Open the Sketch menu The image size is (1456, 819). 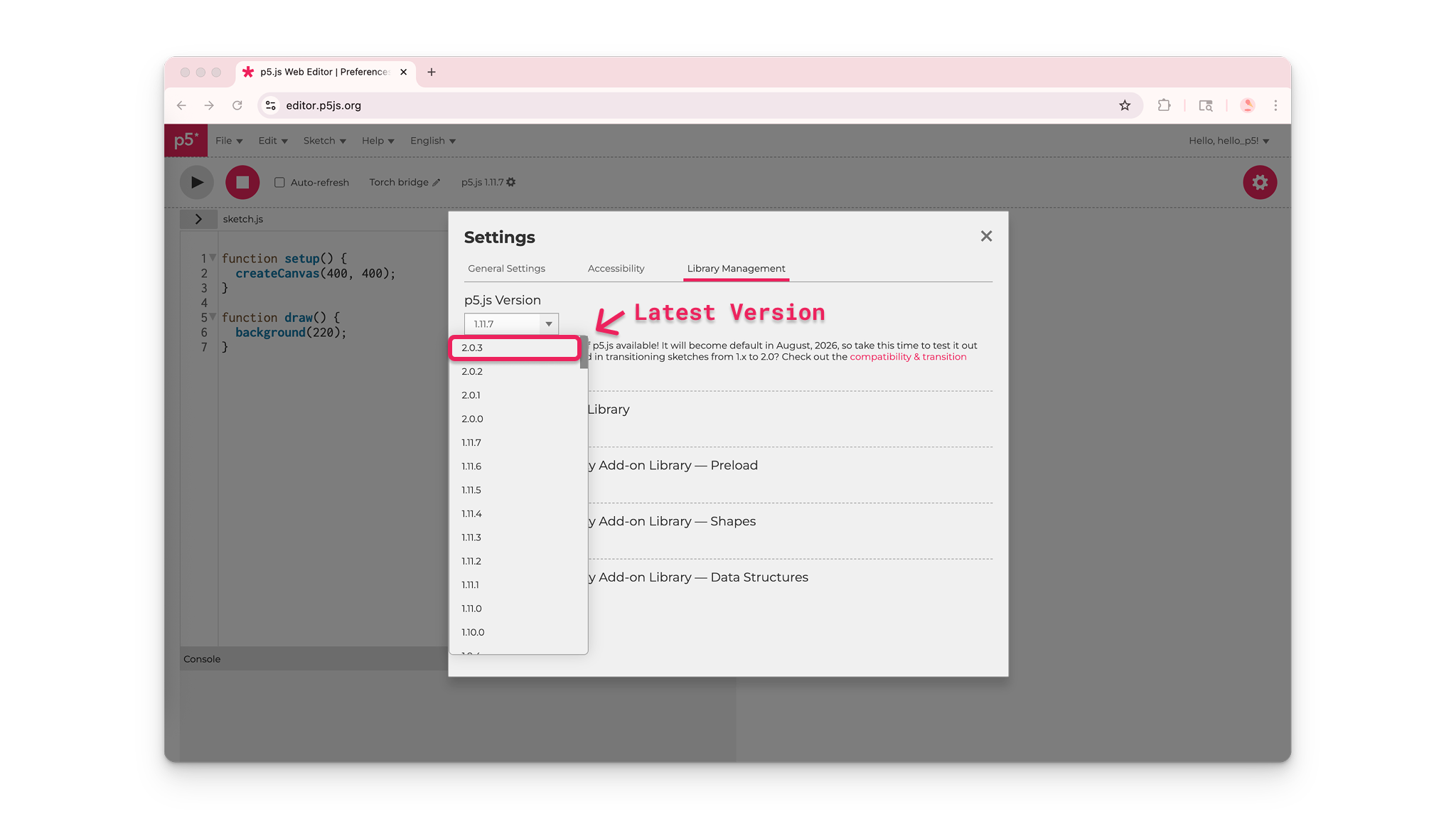[324, 141]
